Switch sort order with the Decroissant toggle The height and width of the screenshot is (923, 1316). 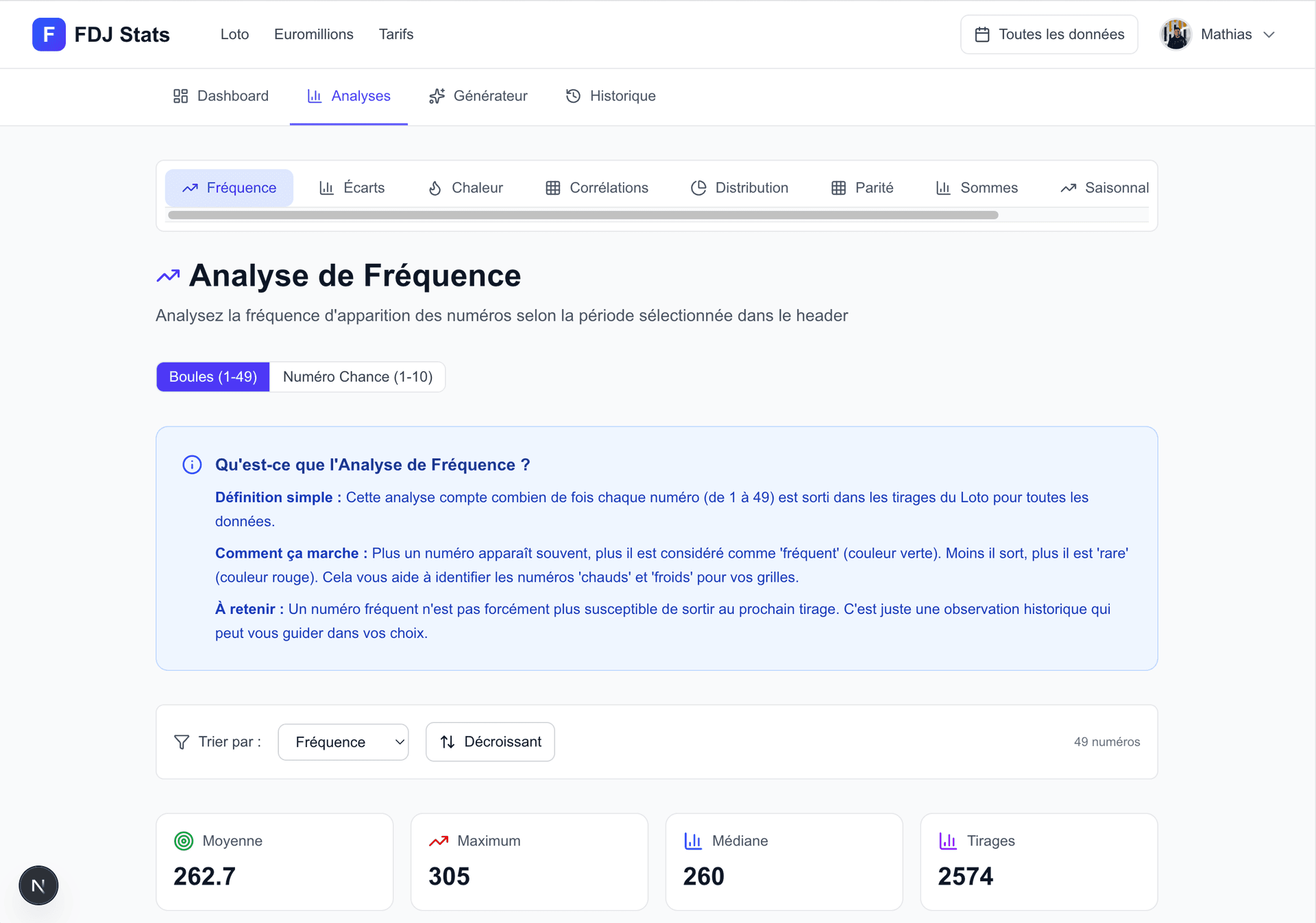click(489, 741)
